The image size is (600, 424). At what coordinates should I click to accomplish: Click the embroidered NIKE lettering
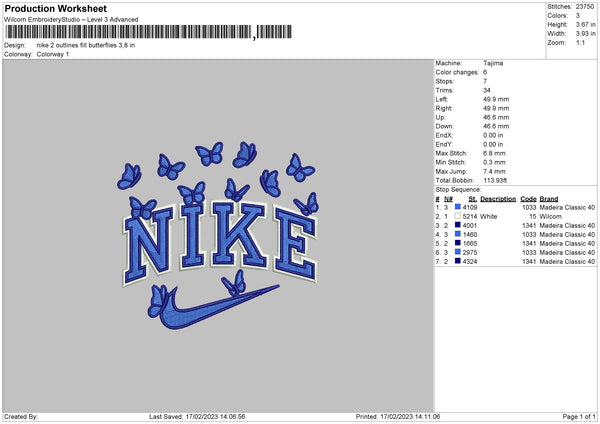220,243
